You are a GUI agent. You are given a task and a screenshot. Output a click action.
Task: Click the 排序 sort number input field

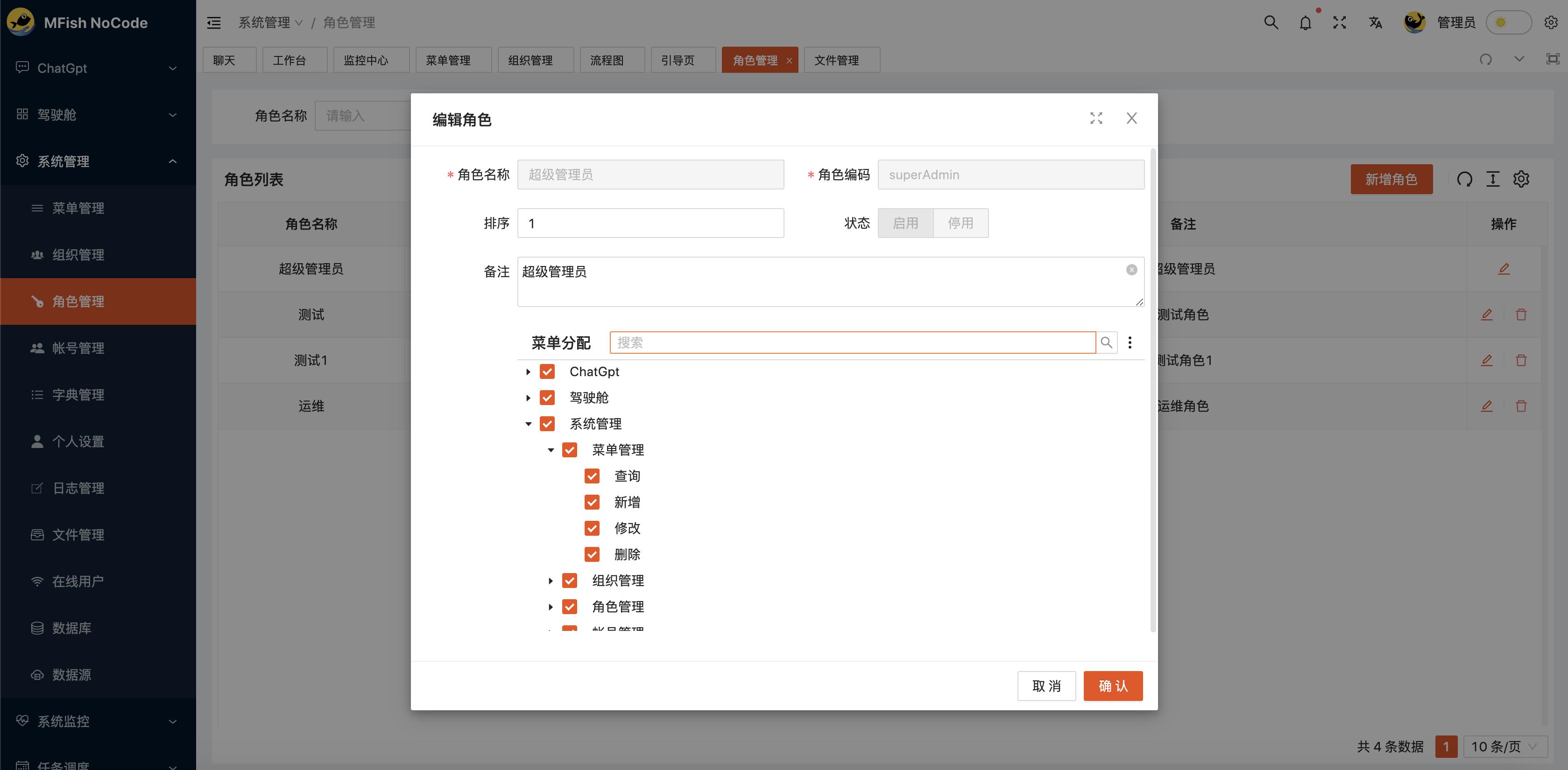(x=650, y=223)
